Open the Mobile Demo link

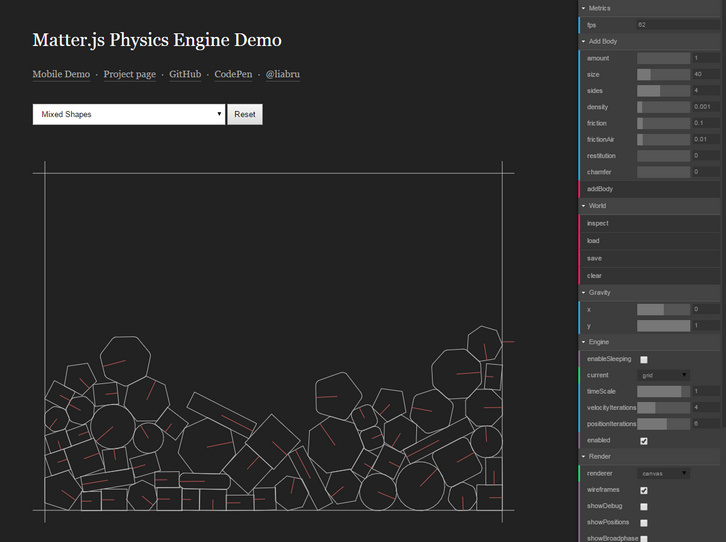tap(61, 74)
